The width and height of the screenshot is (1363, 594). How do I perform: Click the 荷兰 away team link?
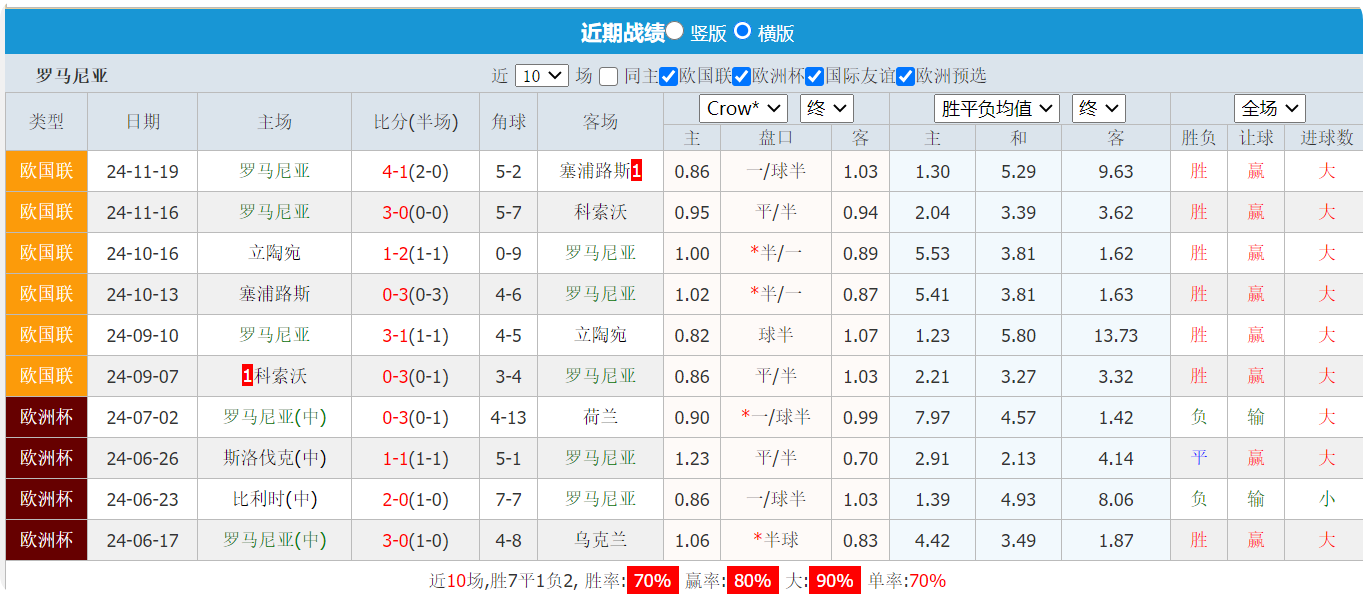pyautogui.click(x=601, y=417)
